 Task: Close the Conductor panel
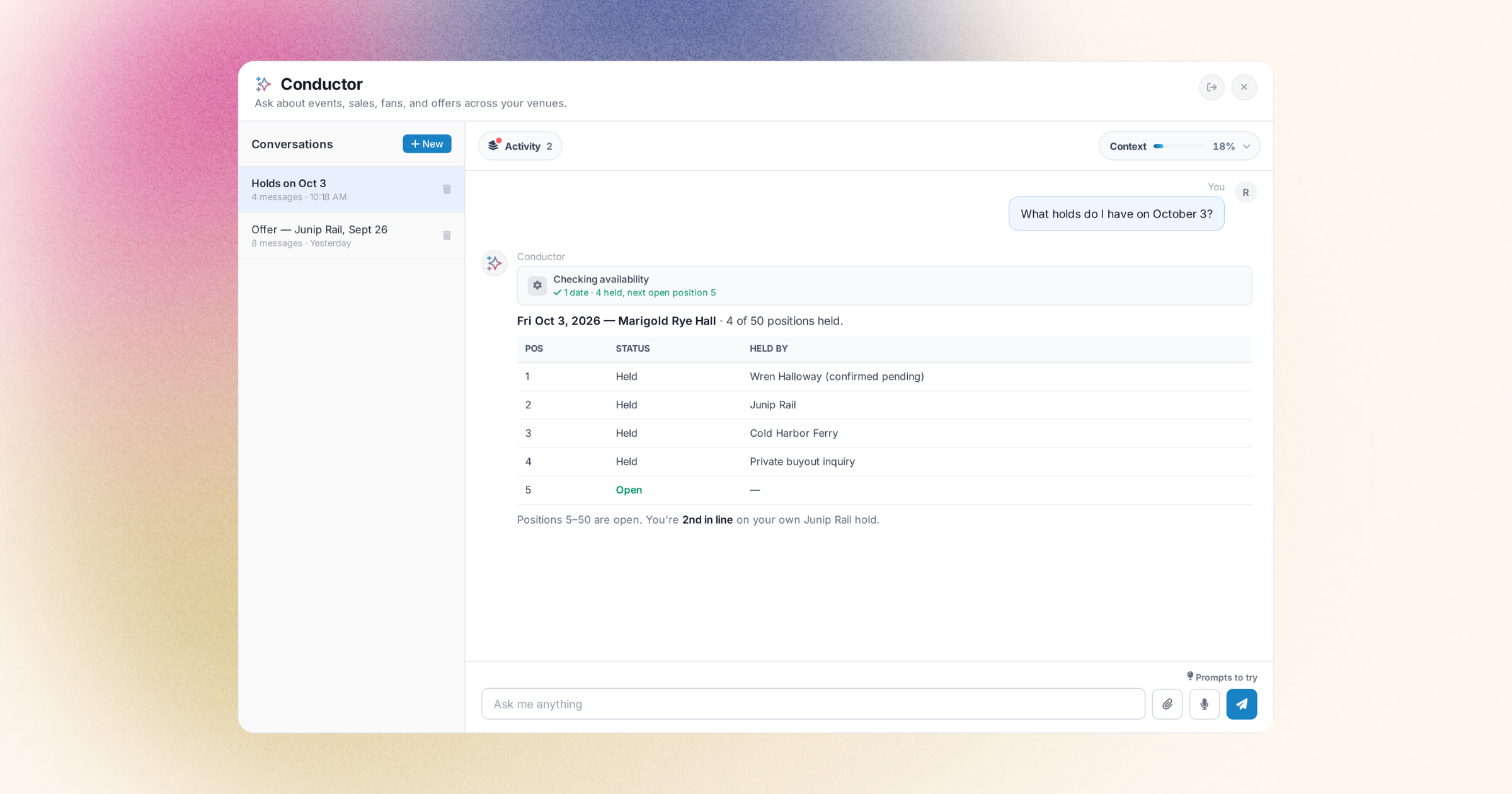pos(1244,87)
